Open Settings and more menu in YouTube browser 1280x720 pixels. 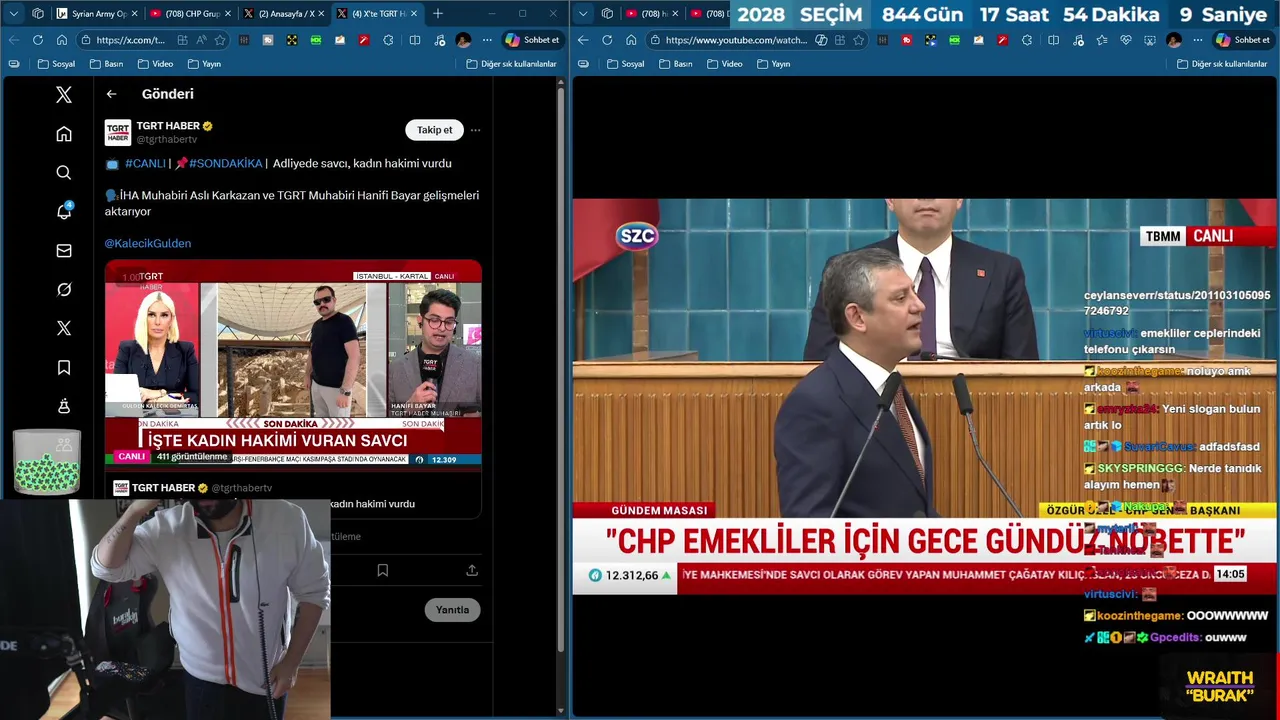point(1197,40)
